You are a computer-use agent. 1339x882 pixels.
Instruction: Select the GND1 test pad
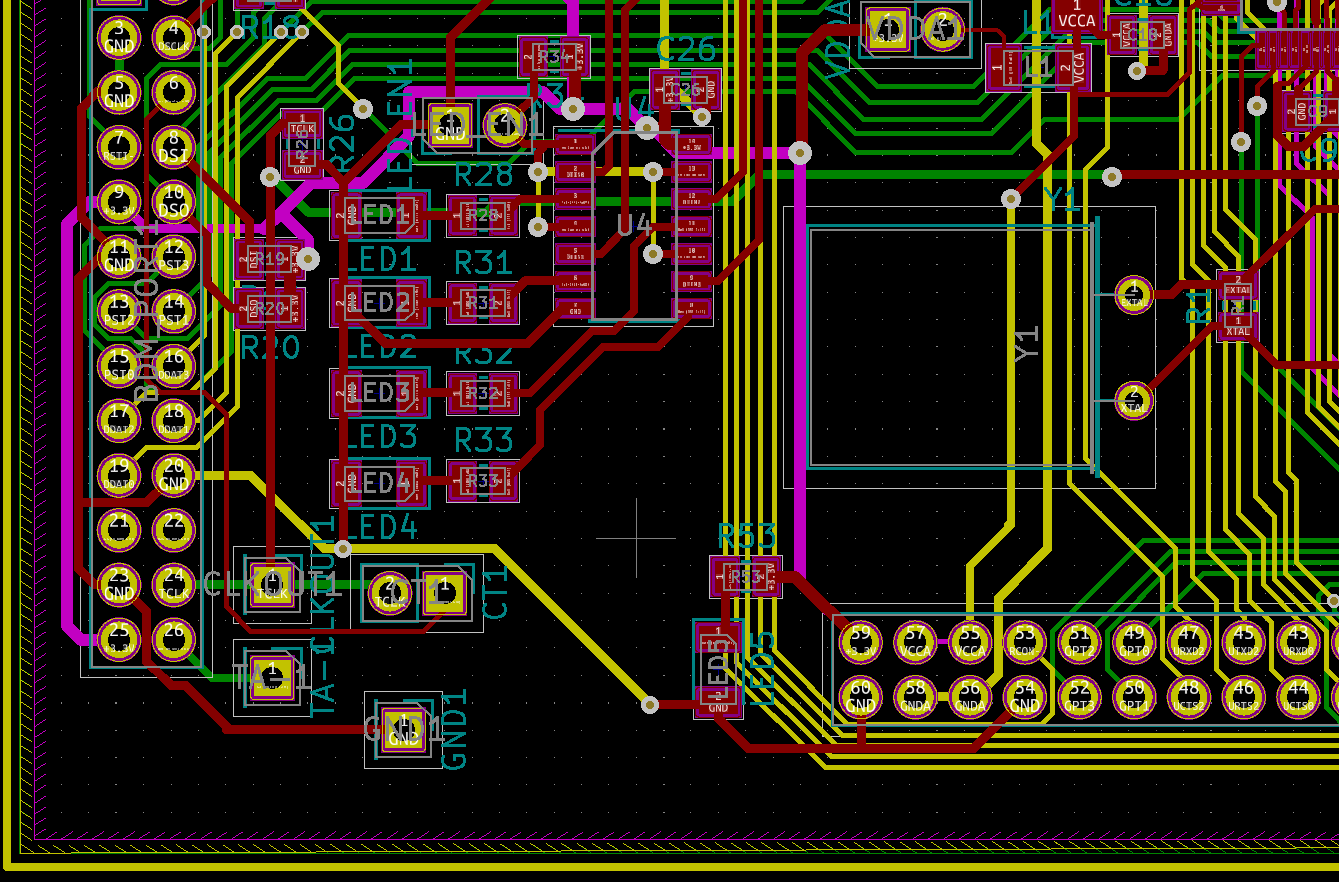[403, 730]
